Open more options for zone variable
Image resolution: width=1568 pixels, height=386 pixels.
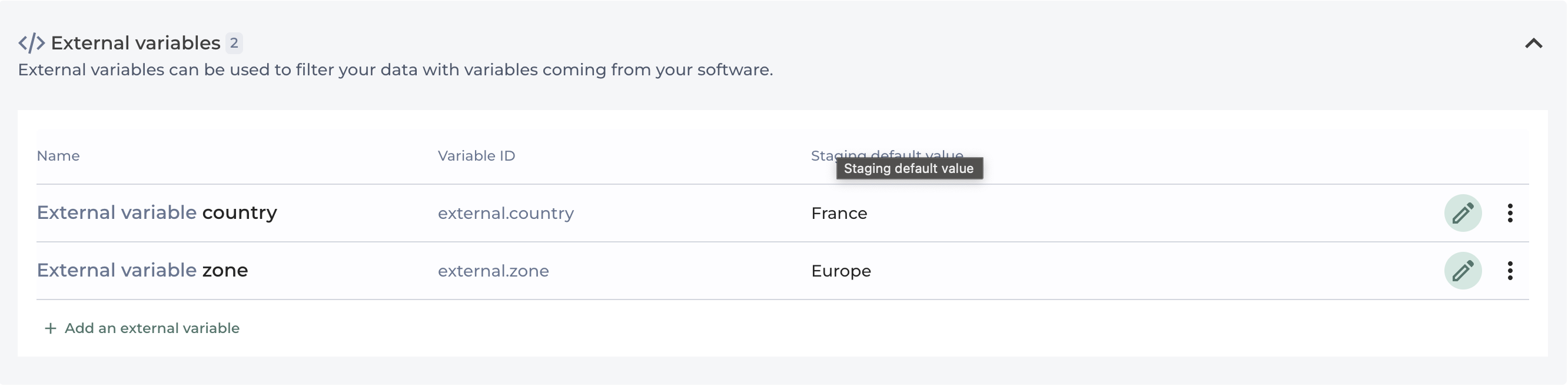pos(1510,270)
